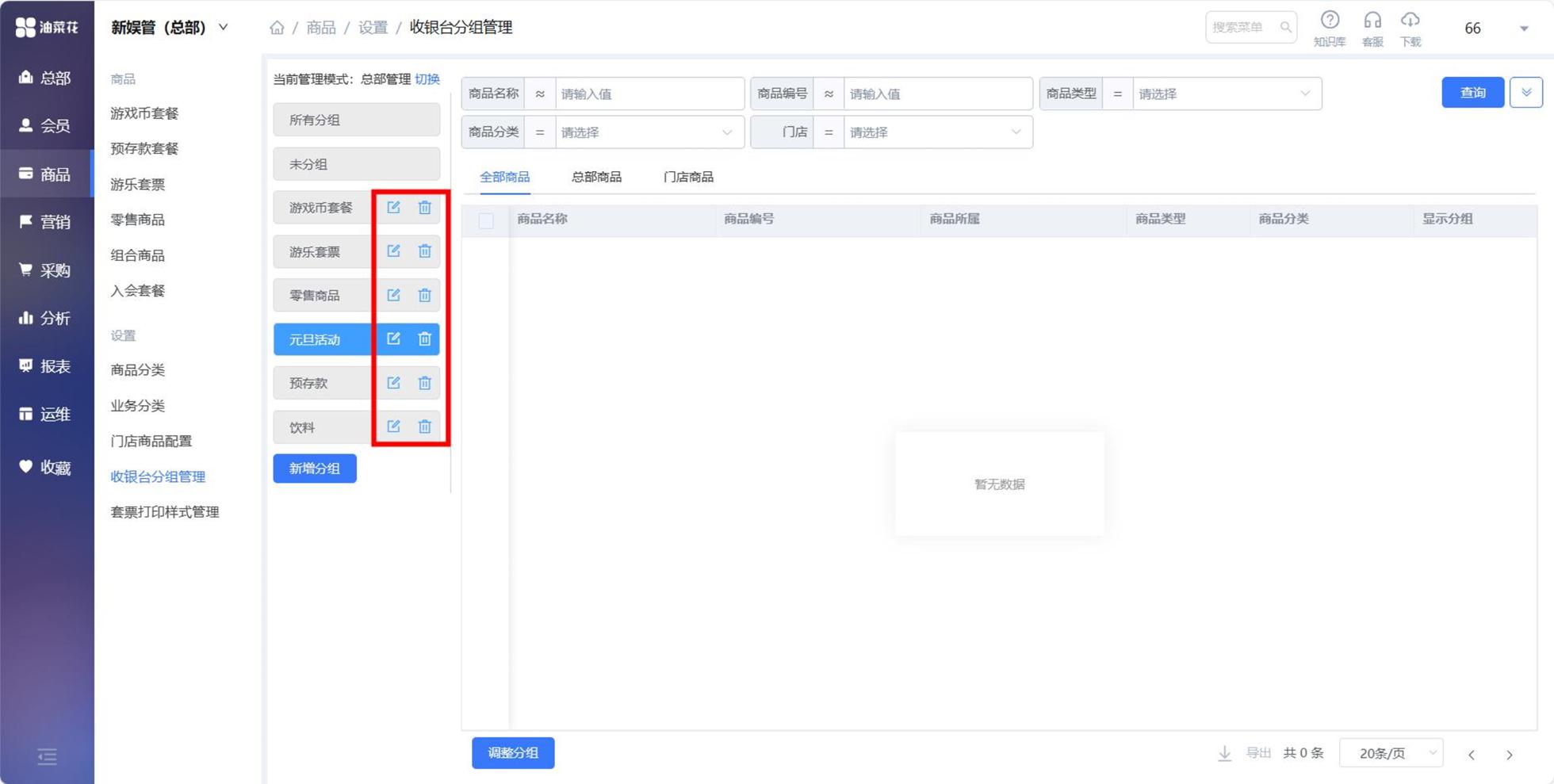Go to next page arrow
The image size is (1554, 784).
(1510, 755)
